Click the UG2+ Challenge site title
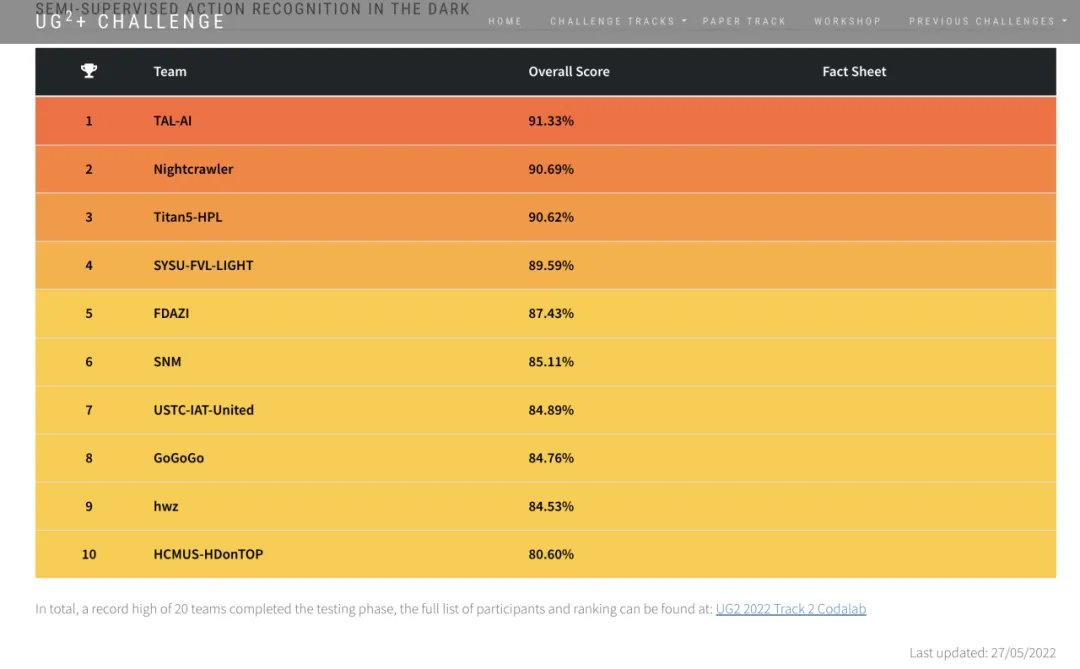Screen dimensions: 1080x669 130,21
